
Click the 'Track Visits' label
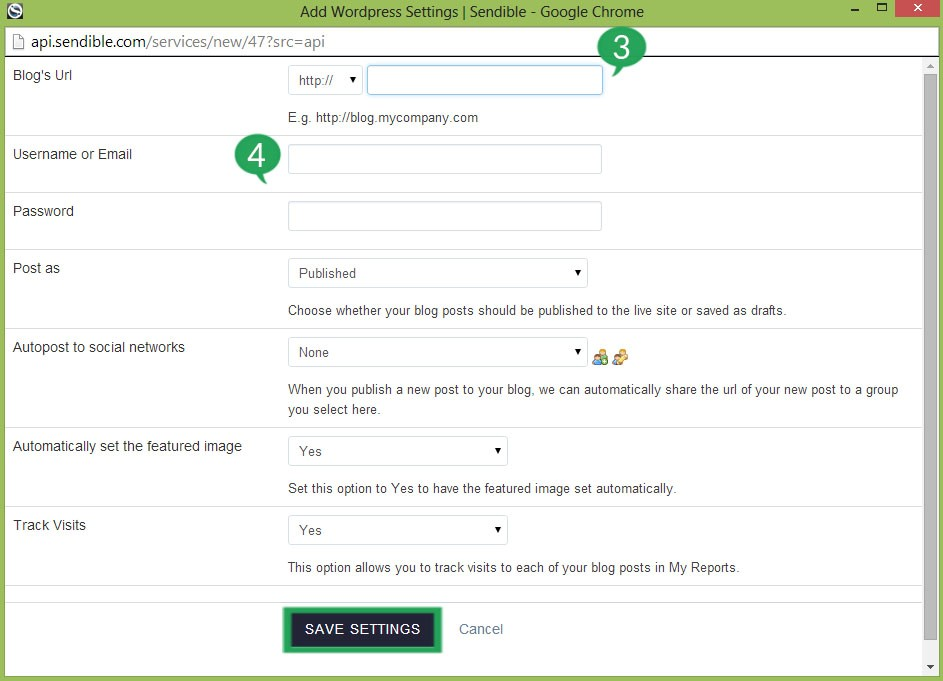coord(49,525)
